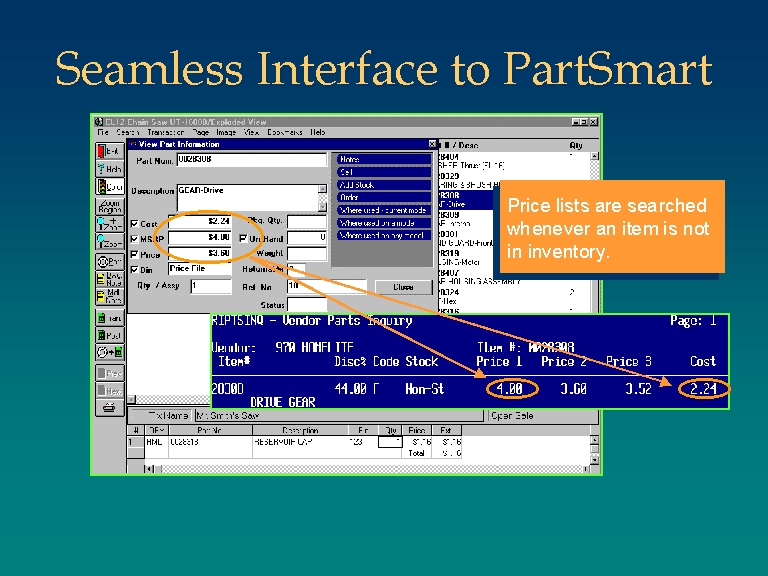Toggle the Price checkbox

135,254
